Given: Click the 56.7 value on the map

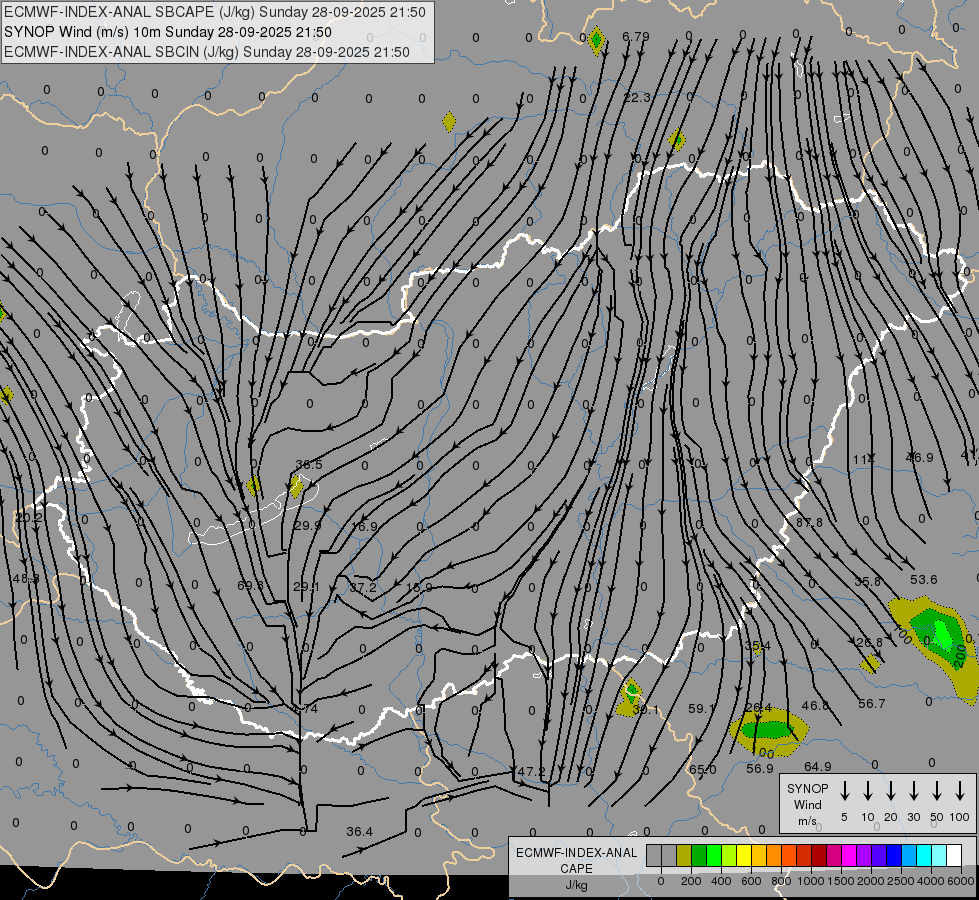Looking at the screenshot, I should click(x=872, y=704).
